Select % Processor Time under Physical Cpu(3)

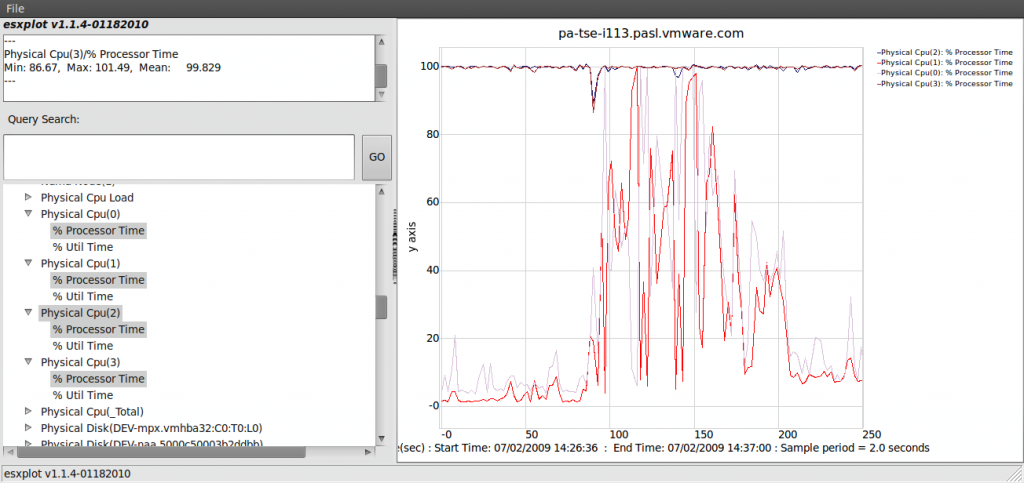click(99, 379)
